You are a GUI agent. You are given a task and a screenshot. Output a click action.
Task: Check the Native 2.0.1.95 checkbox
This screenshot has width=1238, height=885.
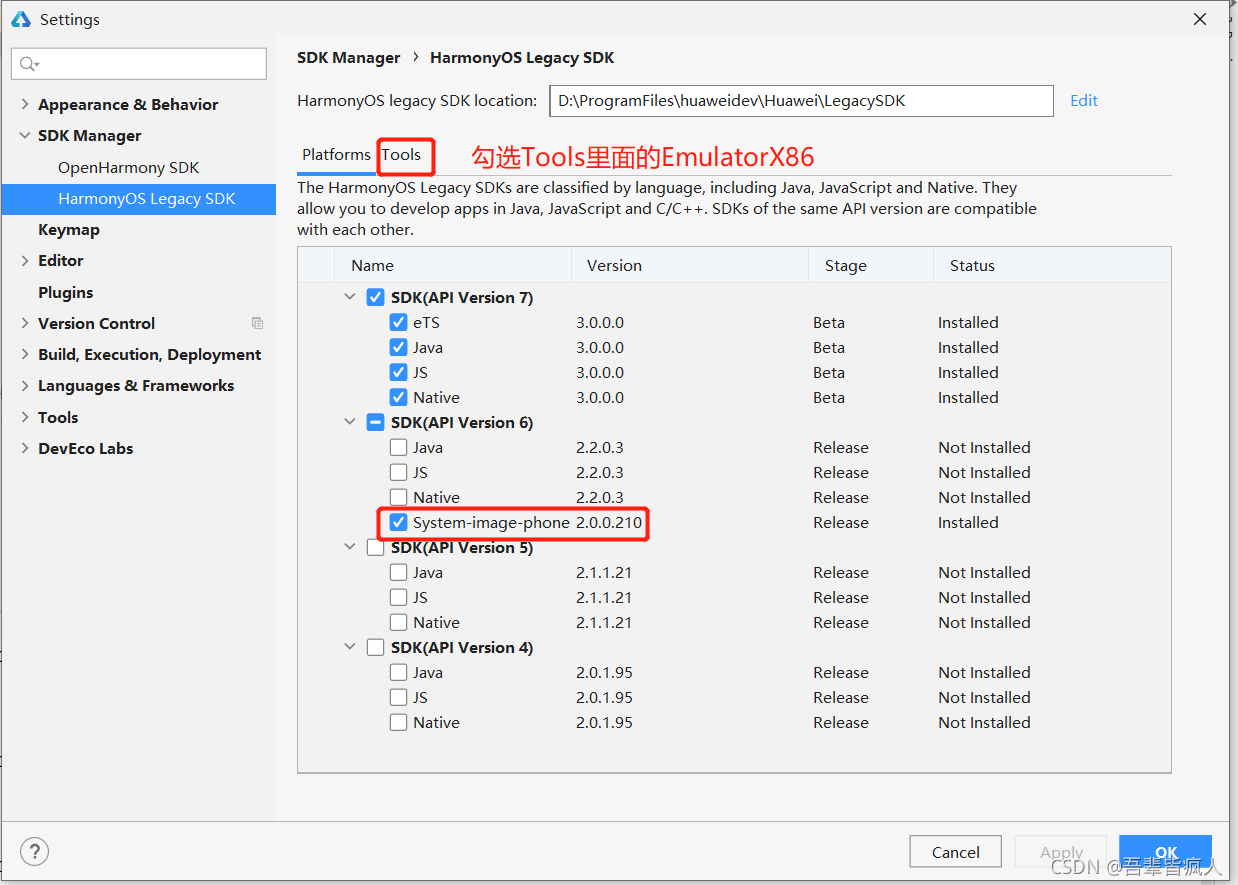click(x=398, y=722)
